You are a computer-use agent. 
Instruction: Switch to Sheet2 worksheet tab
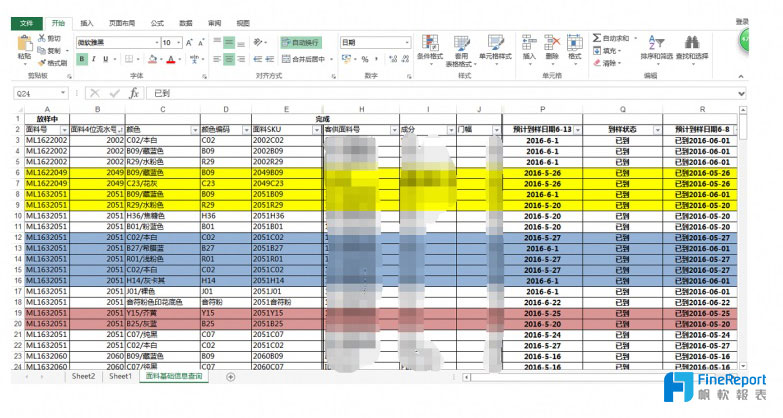click(x=83, y=377)
